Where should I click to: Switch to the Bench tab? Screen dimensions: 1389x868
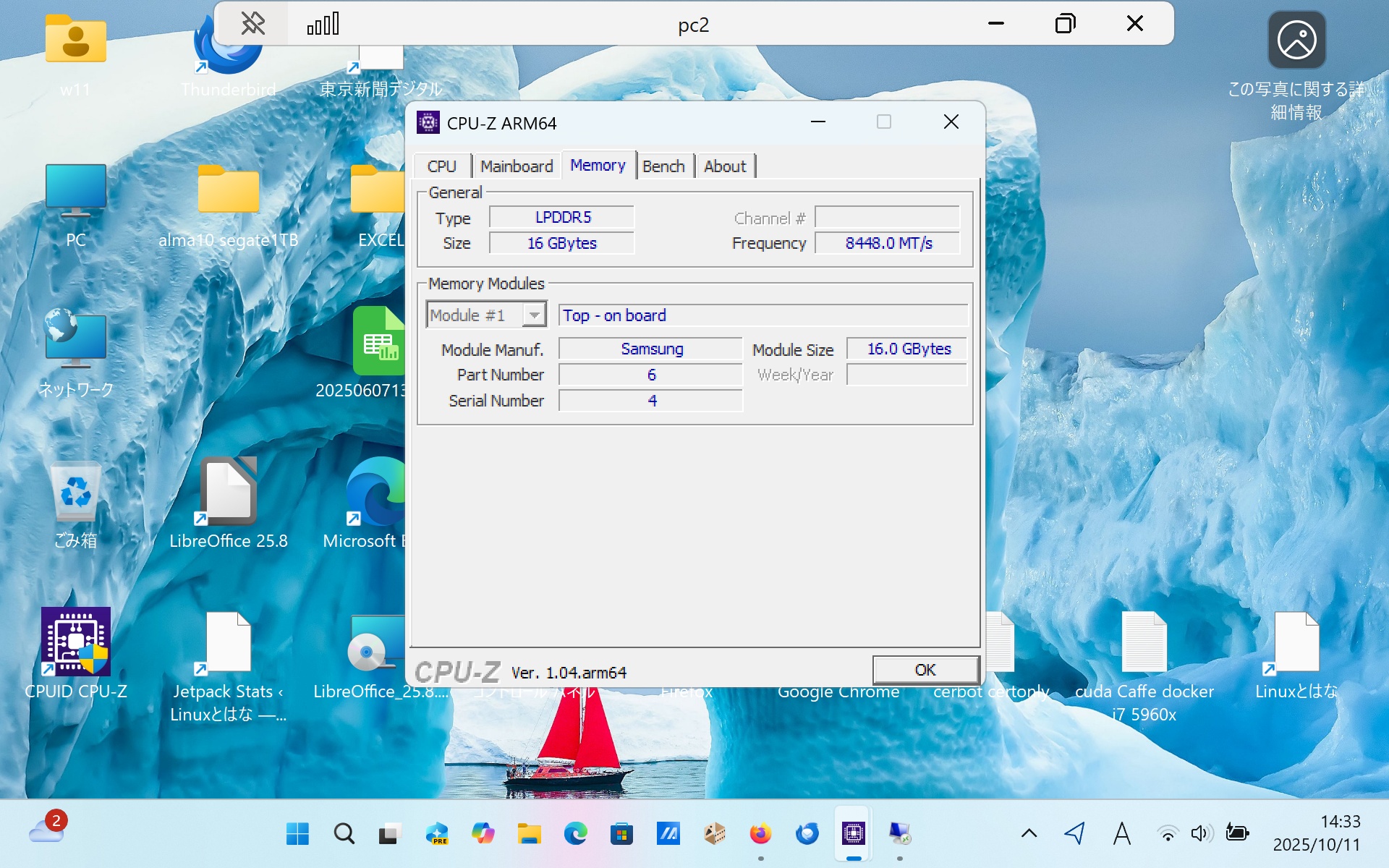663,166
